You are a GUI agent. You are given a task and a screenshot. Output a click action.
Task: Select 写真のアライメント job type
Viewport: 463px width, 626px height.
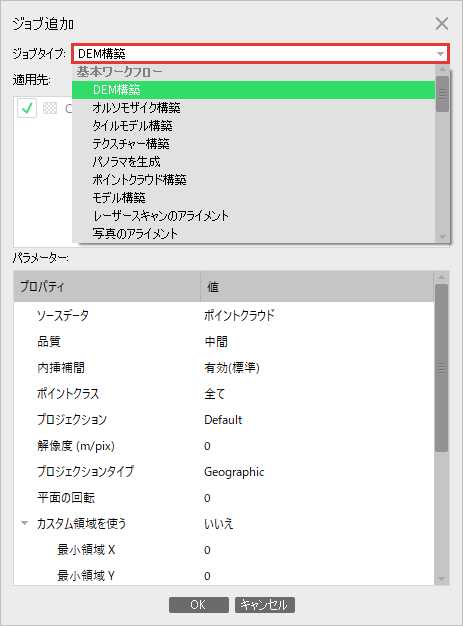click(x=253, y=234)
